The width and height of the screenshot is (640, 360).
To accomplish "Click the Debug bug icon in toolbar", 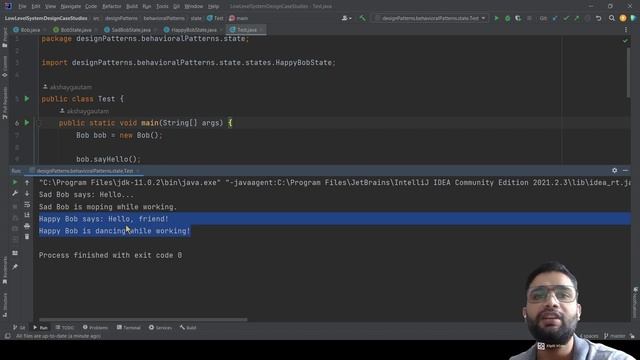I will 507,18.
